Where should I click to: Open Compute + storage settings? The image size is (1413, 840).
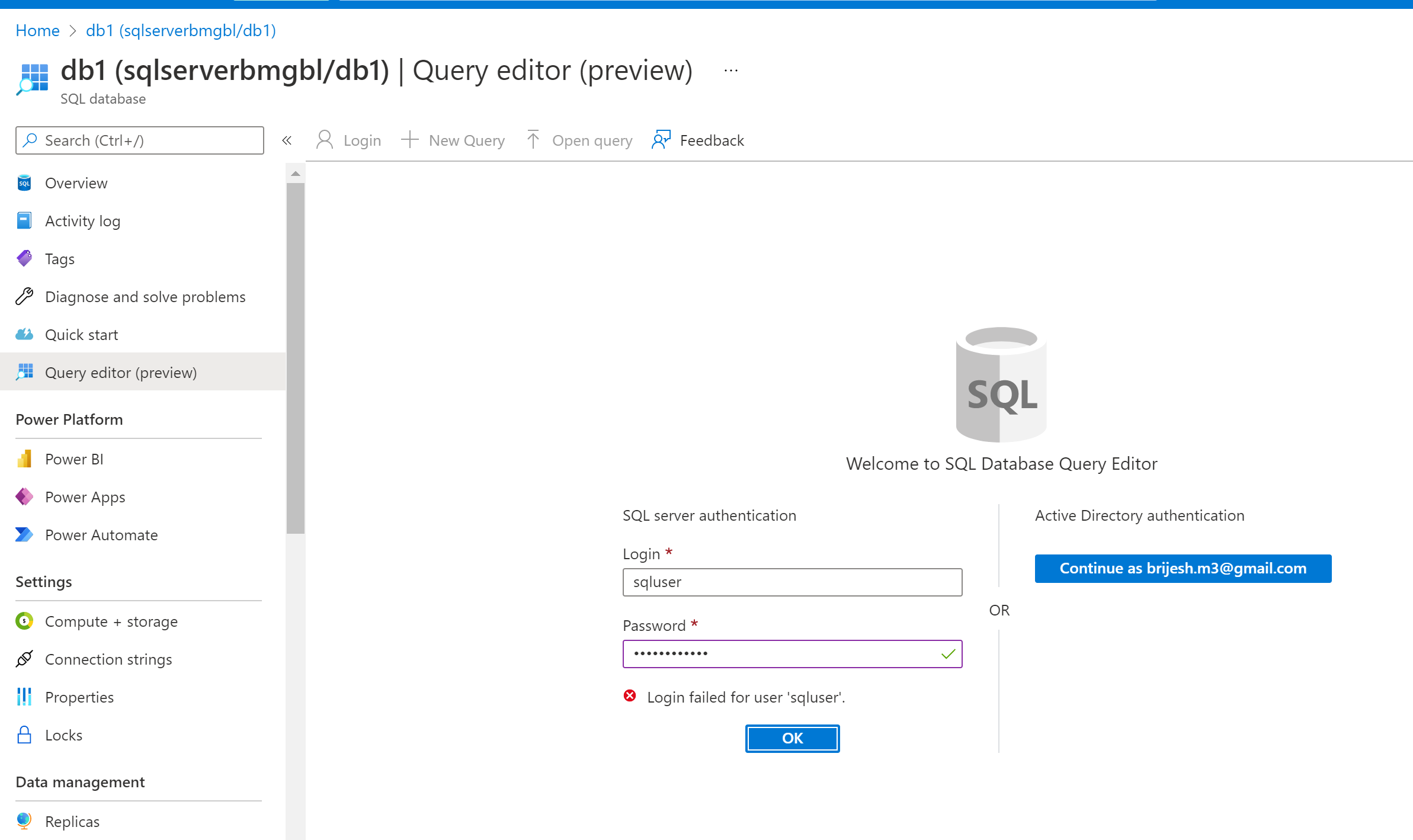(x=111, y=621)
